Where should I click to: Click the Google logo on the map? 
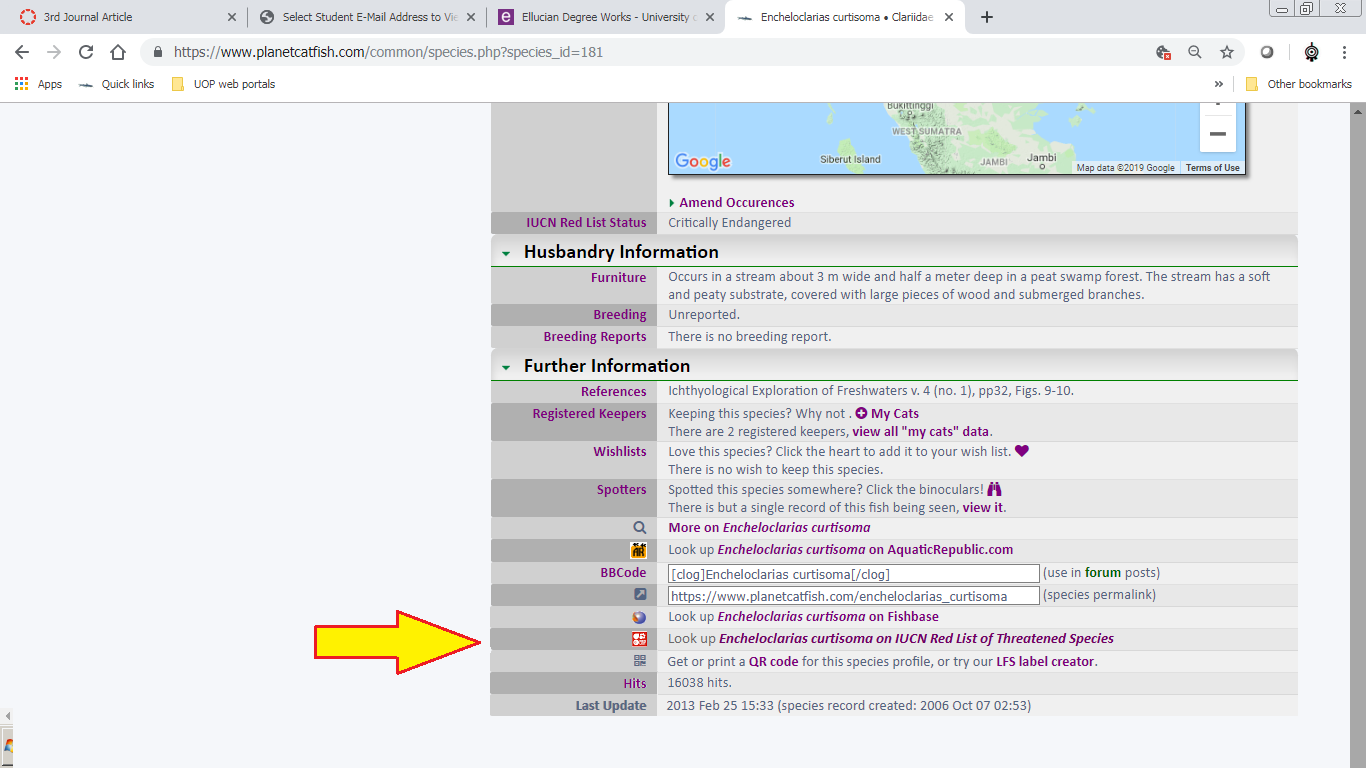point(703,161)
